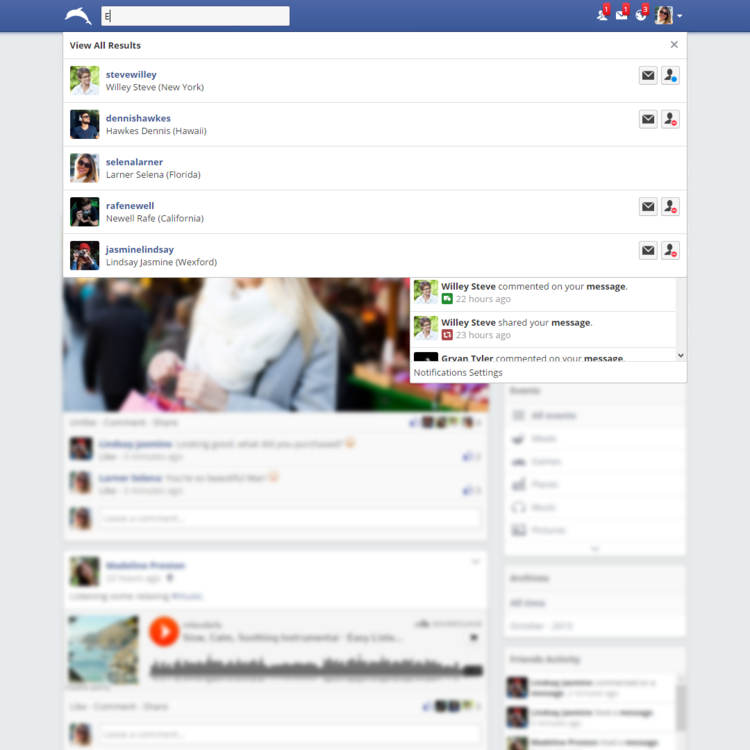Open jasminelindsay profile link
Viewport: 750px width, 750px height.
140,250
